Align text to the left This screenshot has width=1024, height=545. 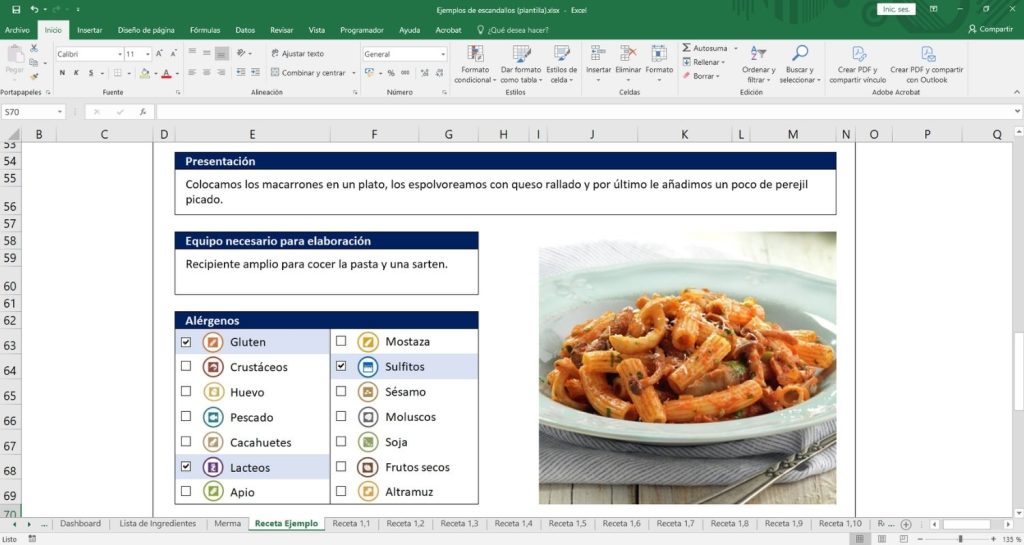coord(192,72)
